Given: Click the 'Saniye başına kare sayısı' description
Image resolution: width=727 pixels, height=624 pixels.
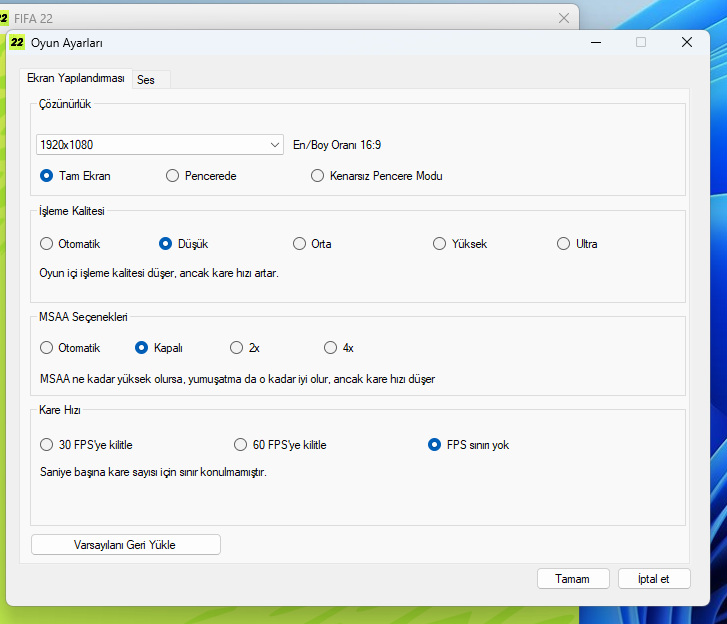Looking at the screenshot, I should 153,472.
